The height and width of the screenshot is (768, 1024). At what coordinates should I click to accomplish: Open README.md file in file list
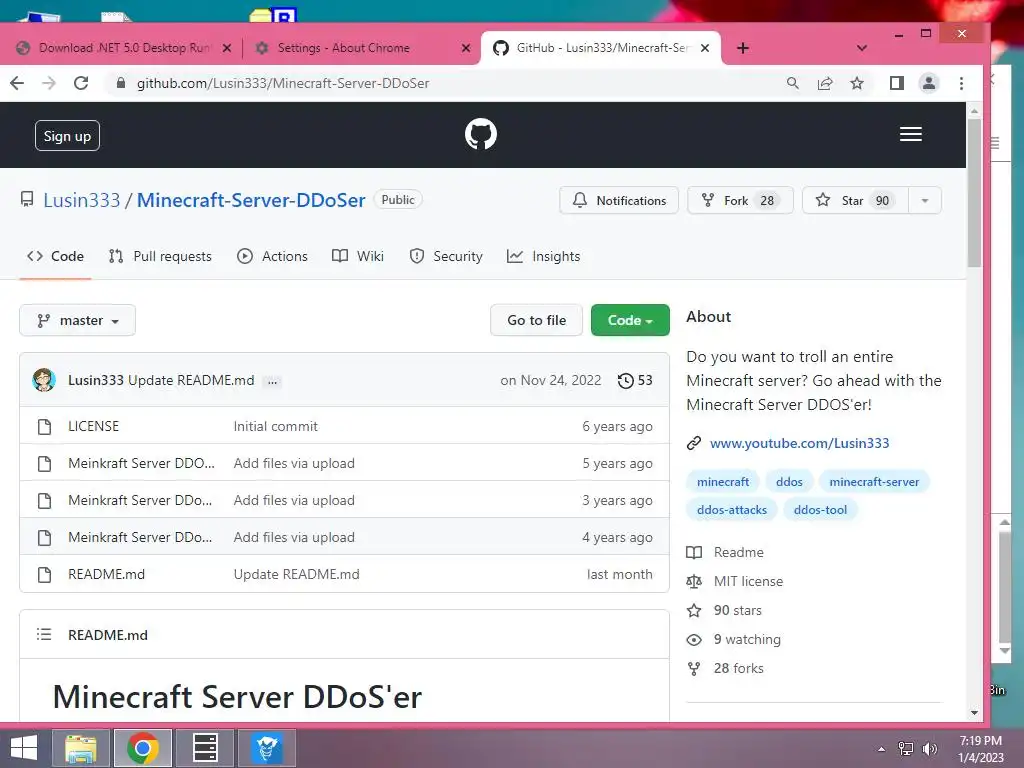pos(106,574)
